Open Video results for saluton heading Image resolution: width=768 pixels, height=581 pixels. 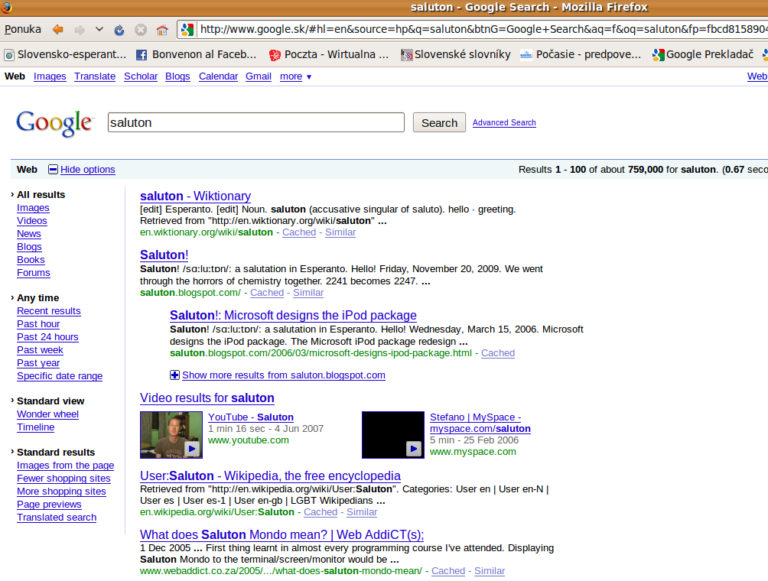click(207, 398)
